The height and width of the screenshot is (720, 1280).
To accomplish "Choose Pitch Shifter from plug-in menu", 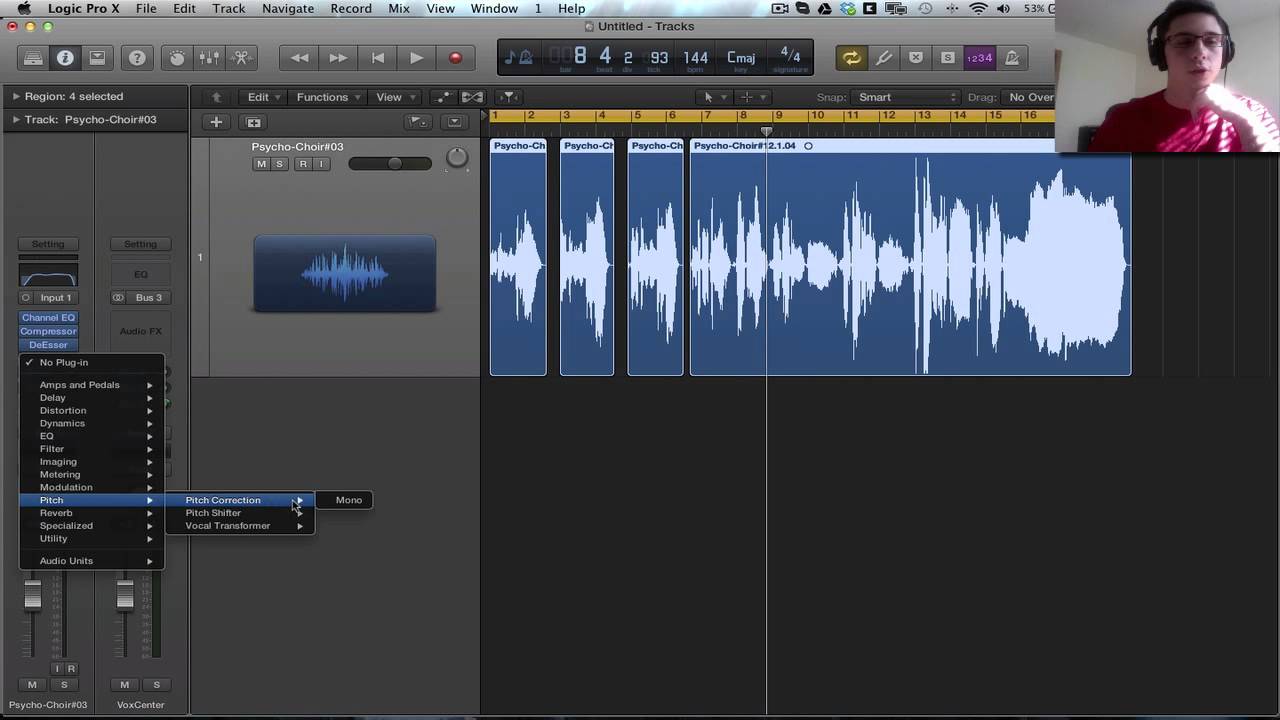I will 213,513.
